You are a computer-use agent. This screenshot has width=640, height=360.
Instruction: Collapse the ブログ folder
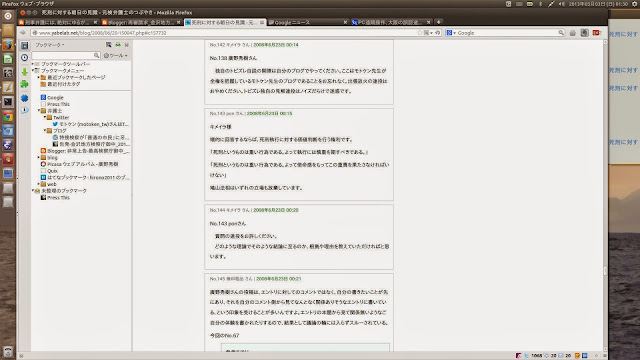[44, 131]
